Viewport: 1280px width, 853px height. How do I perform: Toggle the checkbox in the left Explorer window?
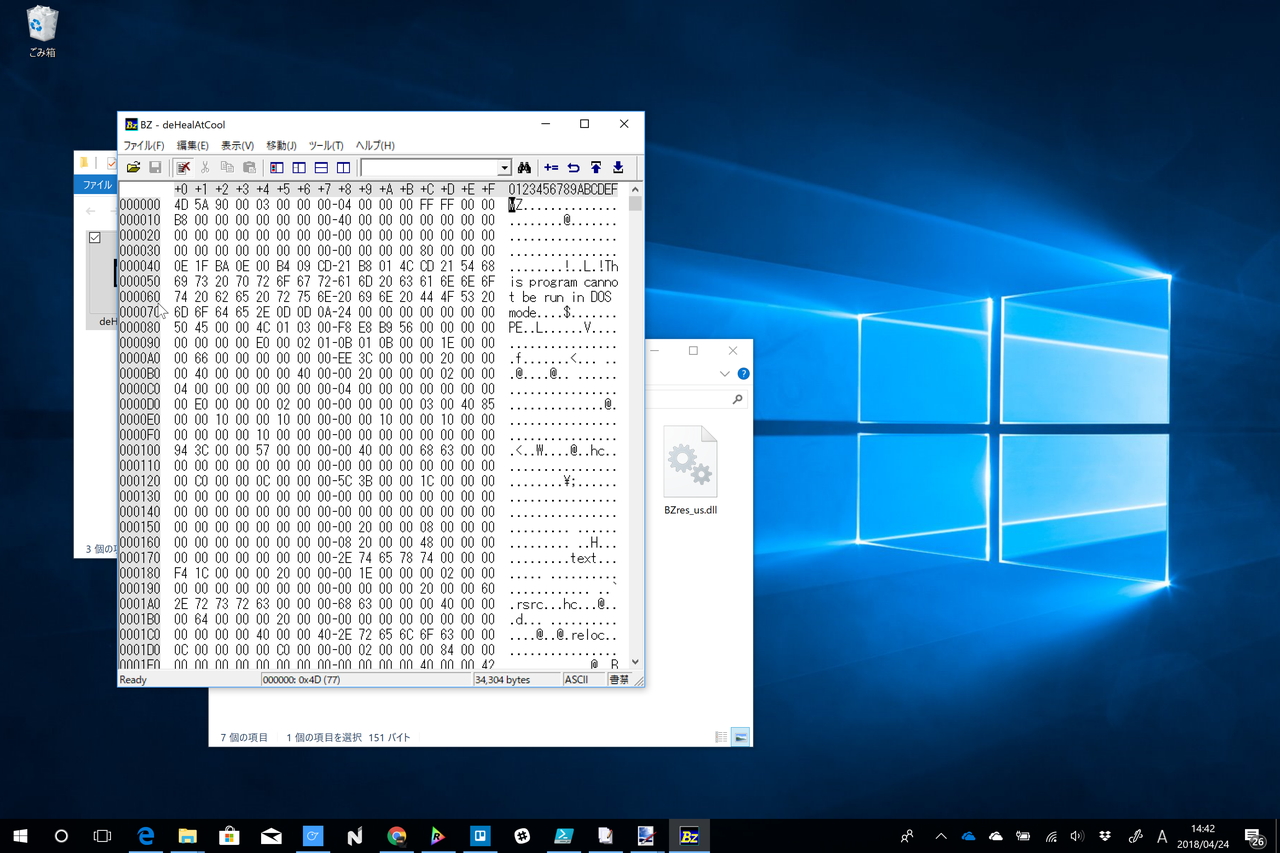coord(95,238)
